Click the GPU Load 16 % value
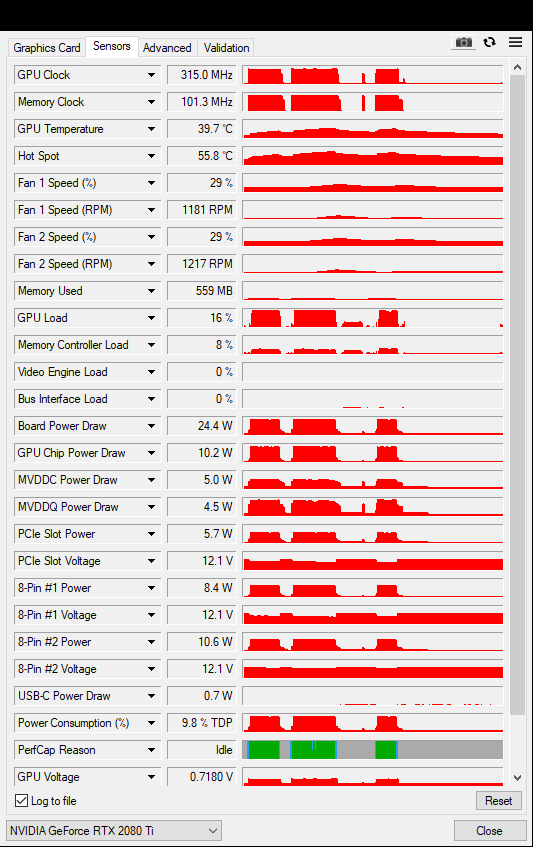Image resolution: width=533 pixels, height=847 pixels. point(202,318)
